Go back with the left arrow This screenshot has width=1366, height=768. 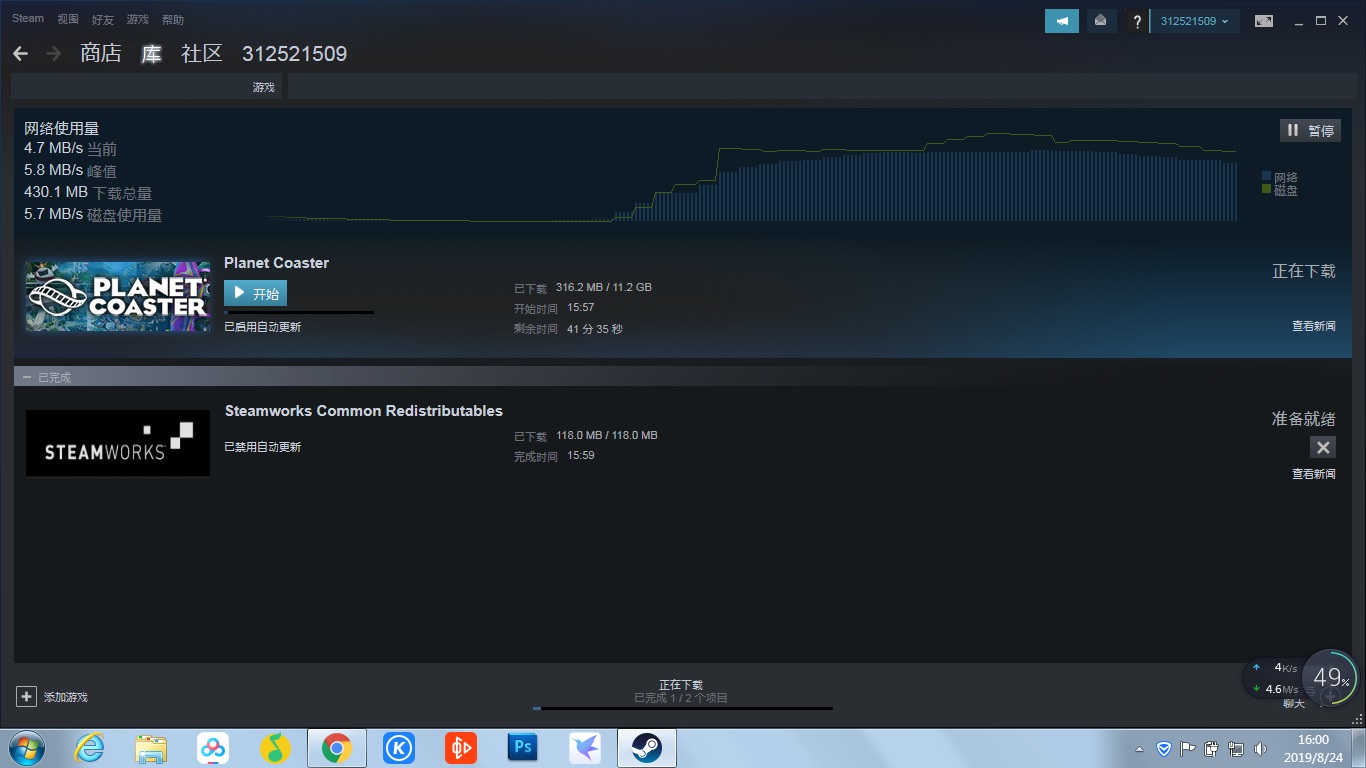(21, 54)
